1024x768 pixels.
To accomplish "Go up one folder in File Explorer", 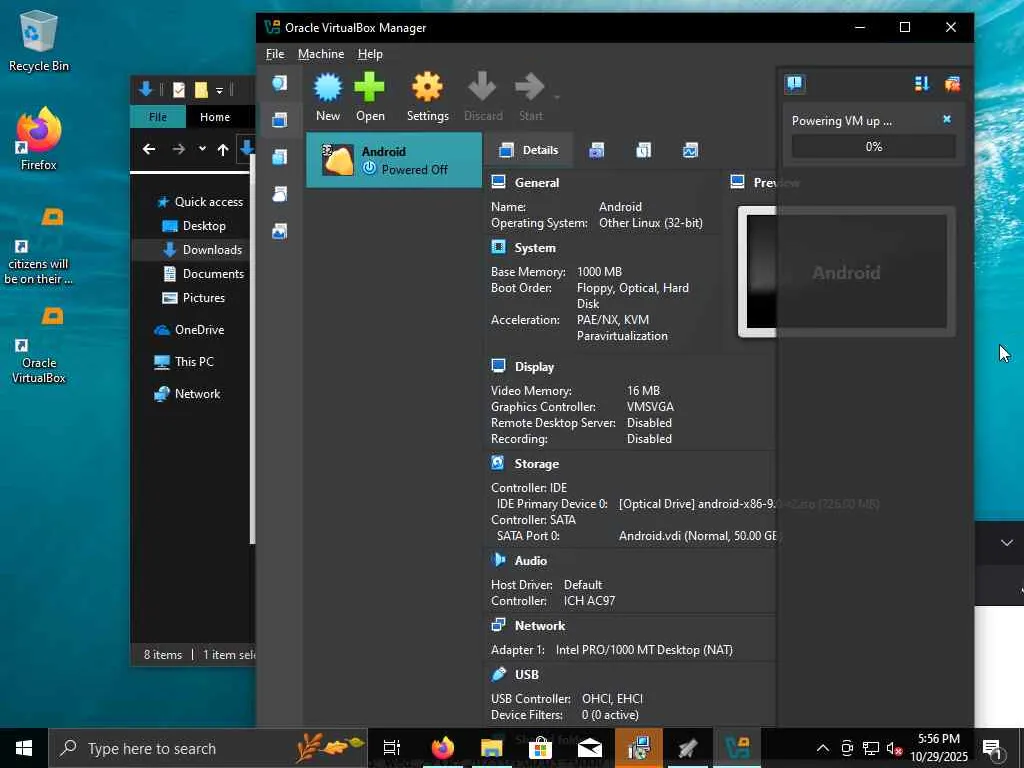I will [x=223, y=150].
